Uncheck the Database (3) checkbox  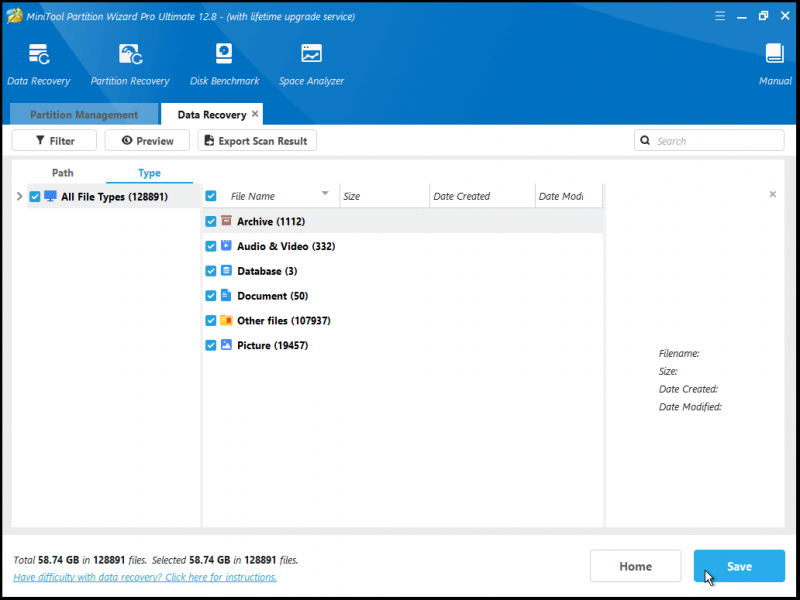[211, 271]
